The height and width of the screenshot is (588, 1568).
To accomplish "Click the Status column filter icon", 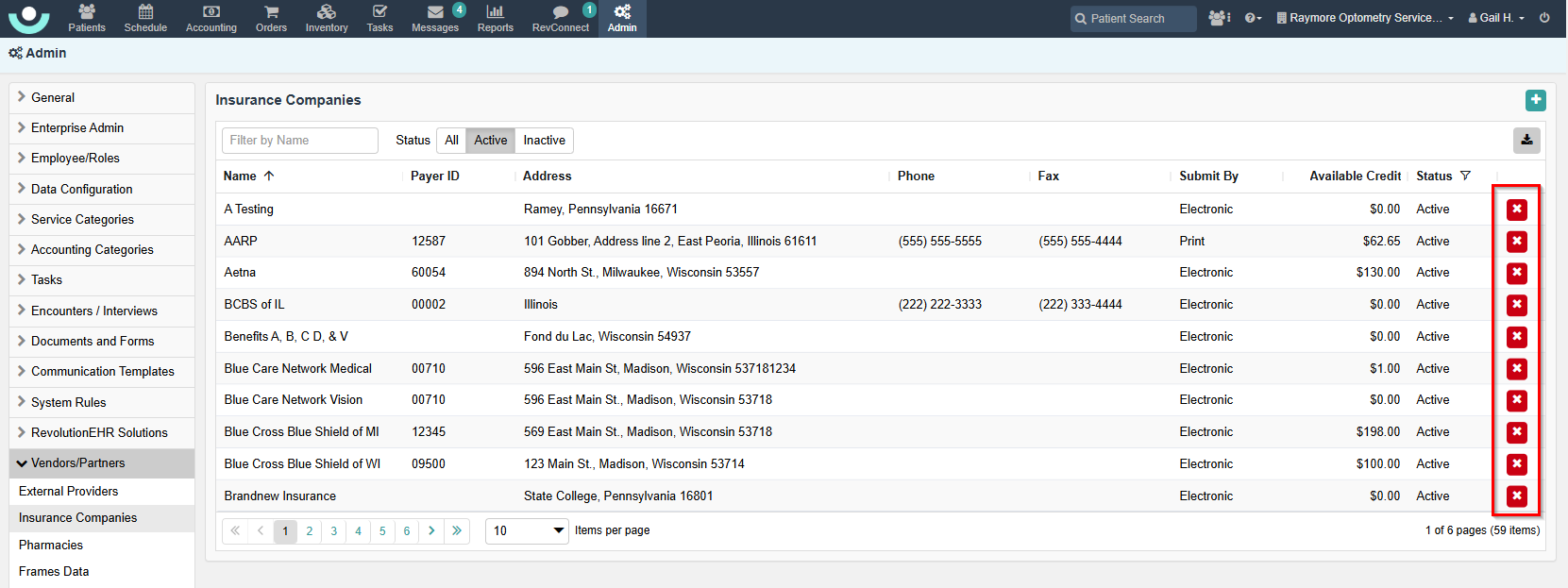I will pos(1465,176).
